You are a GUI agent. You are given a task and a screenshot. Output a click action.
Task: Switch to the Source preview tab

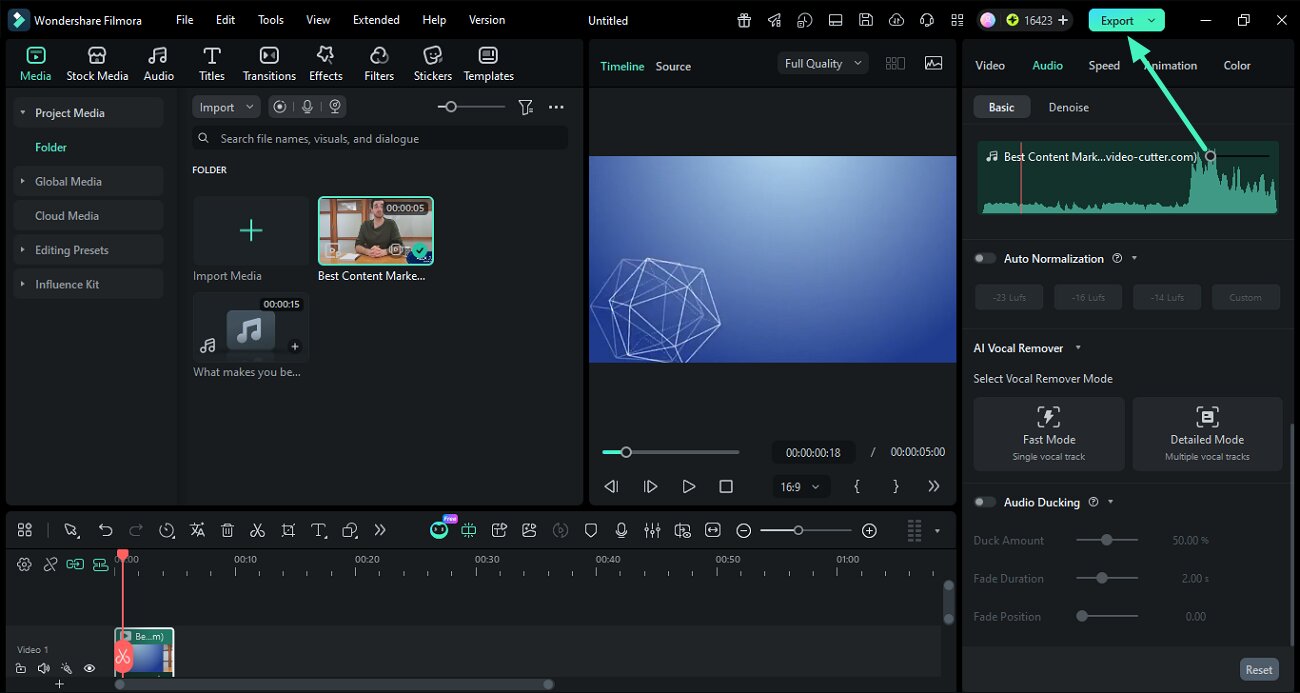click(673, 66)
